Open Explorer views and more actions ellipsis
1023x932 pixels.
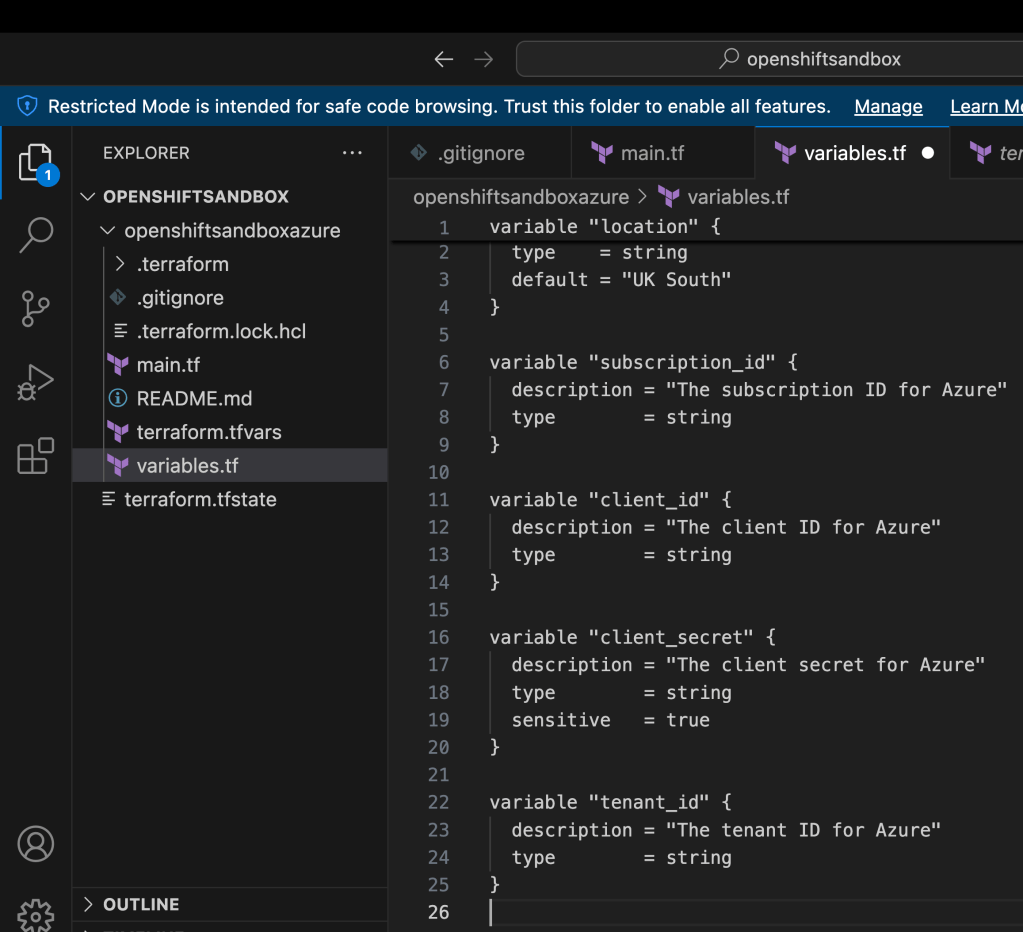tap(352, 153)
